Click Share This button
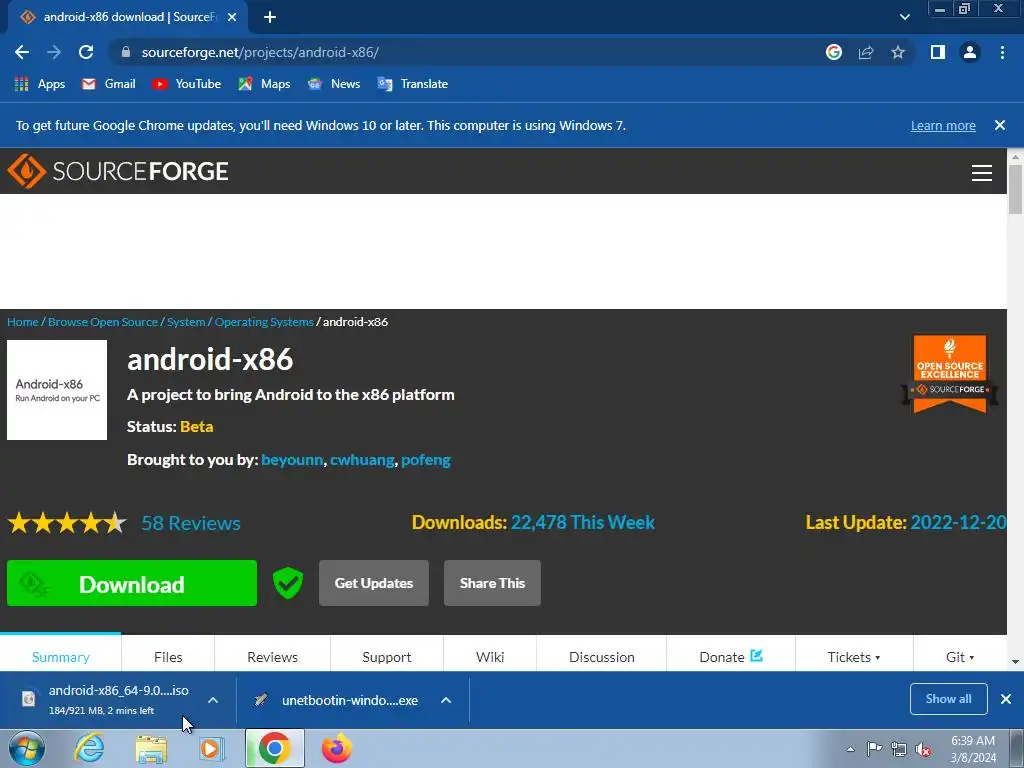Screen dimensions: 1024x768 492,583
